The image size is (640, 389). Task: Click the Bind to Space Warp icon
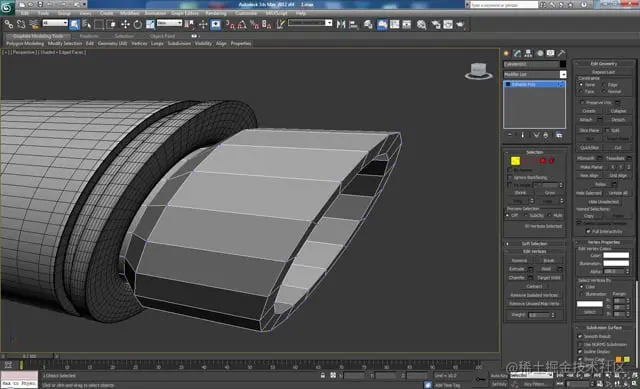point(34,24)
